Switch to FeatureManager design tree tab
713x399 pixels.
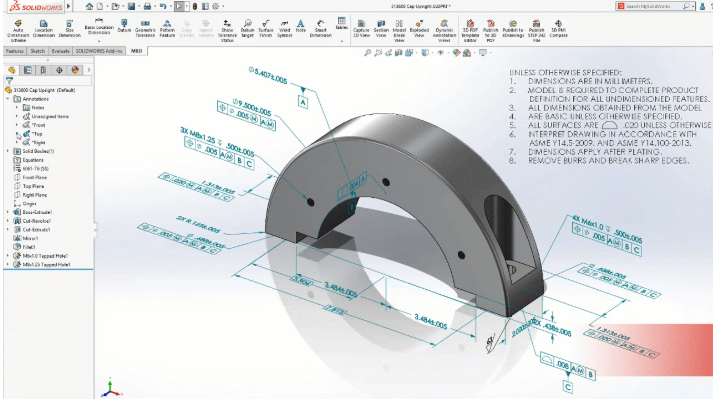click(x=12, y=70)
